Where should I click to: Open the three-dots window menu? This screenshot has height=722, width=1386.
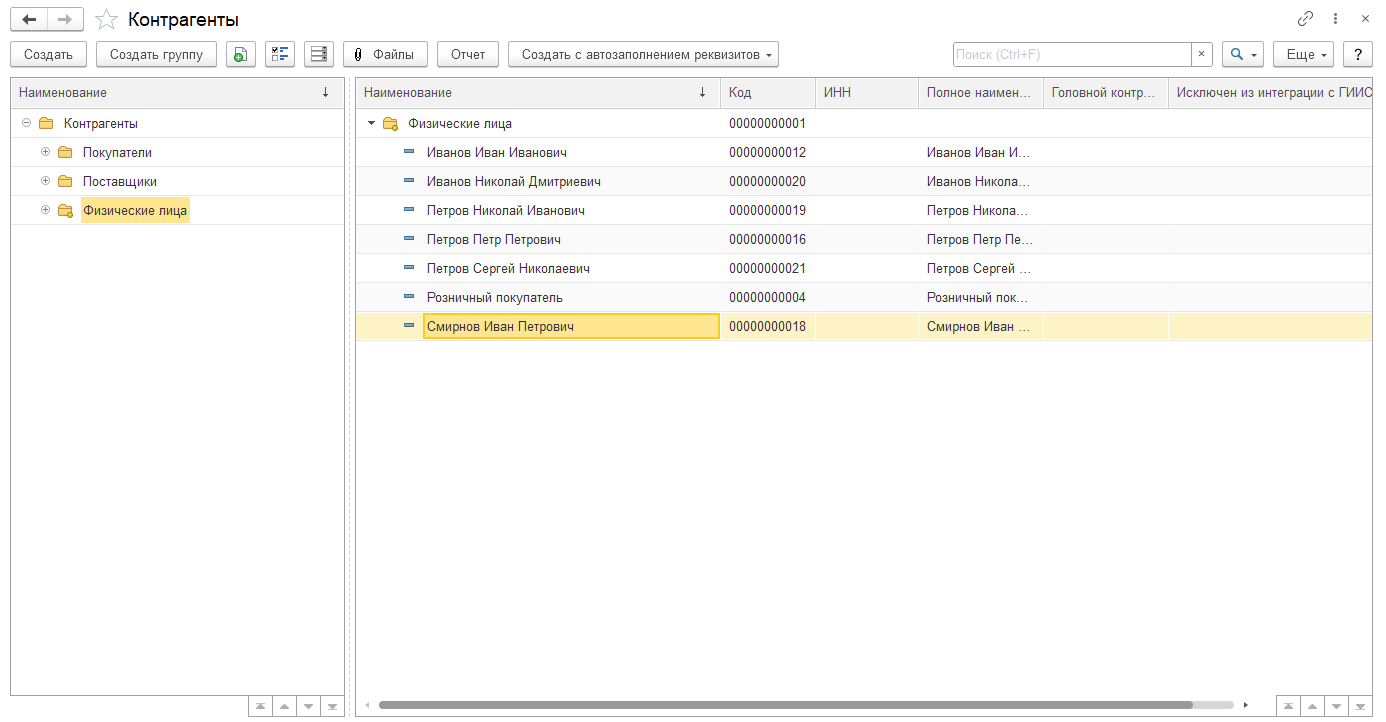click(1335, 19)
